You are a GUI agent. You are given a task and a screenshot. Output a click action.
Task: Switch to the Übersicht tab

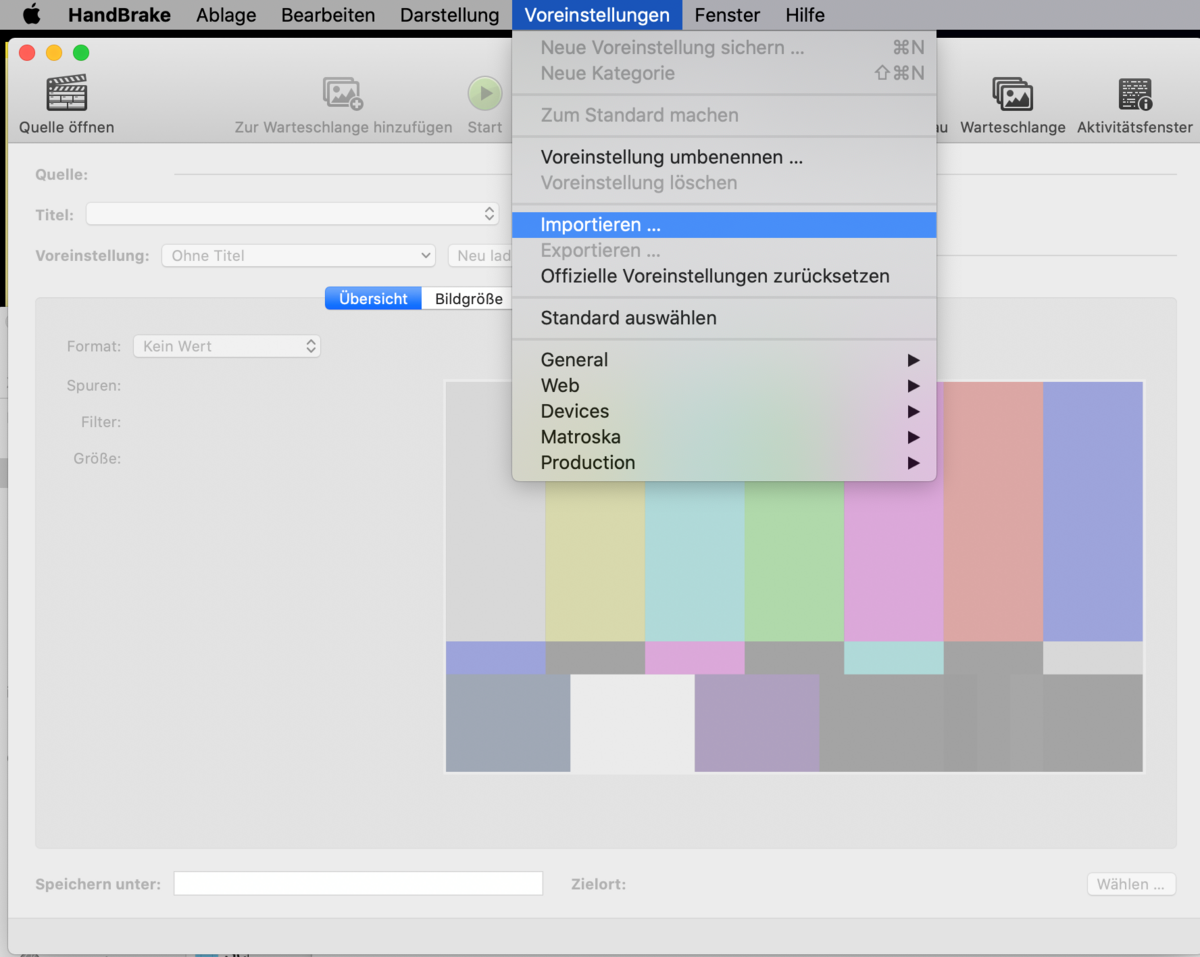coord(373,299)
